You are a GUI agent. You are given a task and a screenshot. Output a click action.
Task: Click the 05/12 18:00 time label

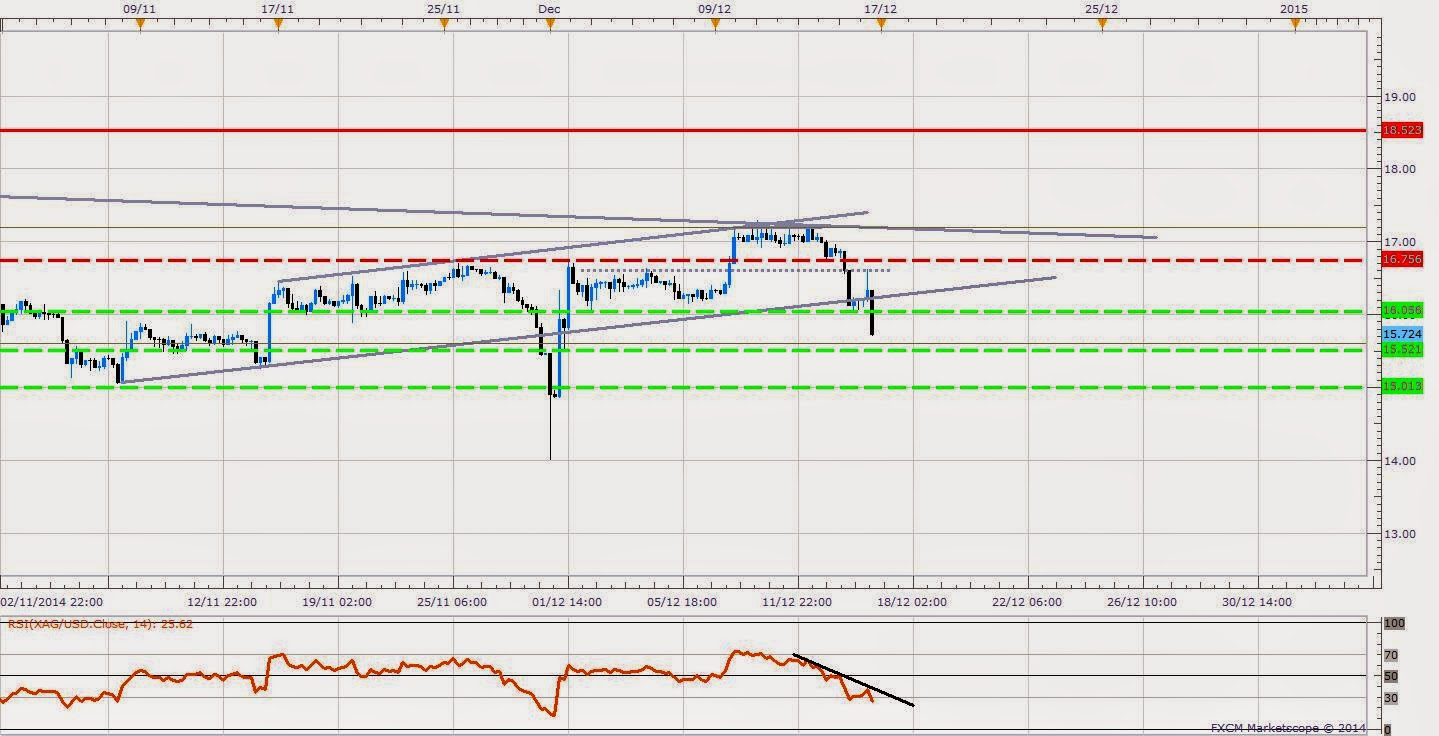click(x=682, y=602)
